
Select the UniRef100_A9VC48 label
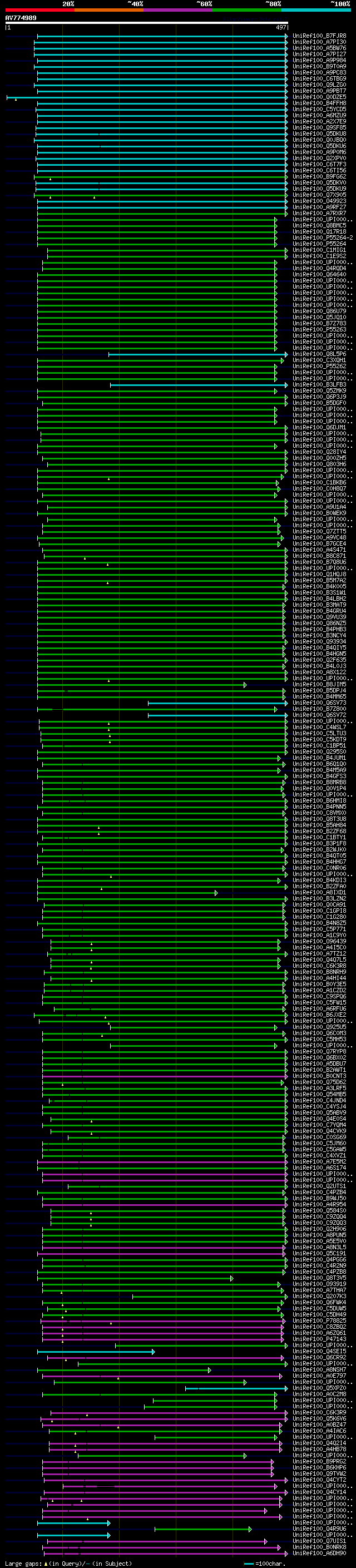[x=319, y=537]
